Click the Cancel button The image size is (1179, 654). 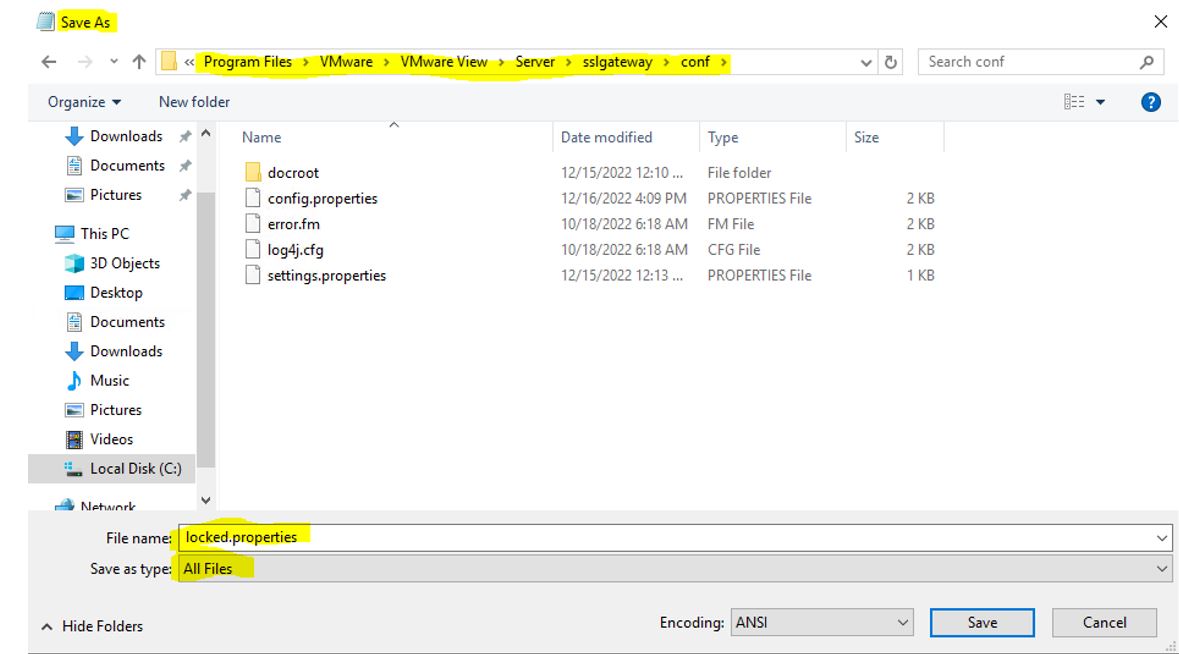[x=1104, y=622]
